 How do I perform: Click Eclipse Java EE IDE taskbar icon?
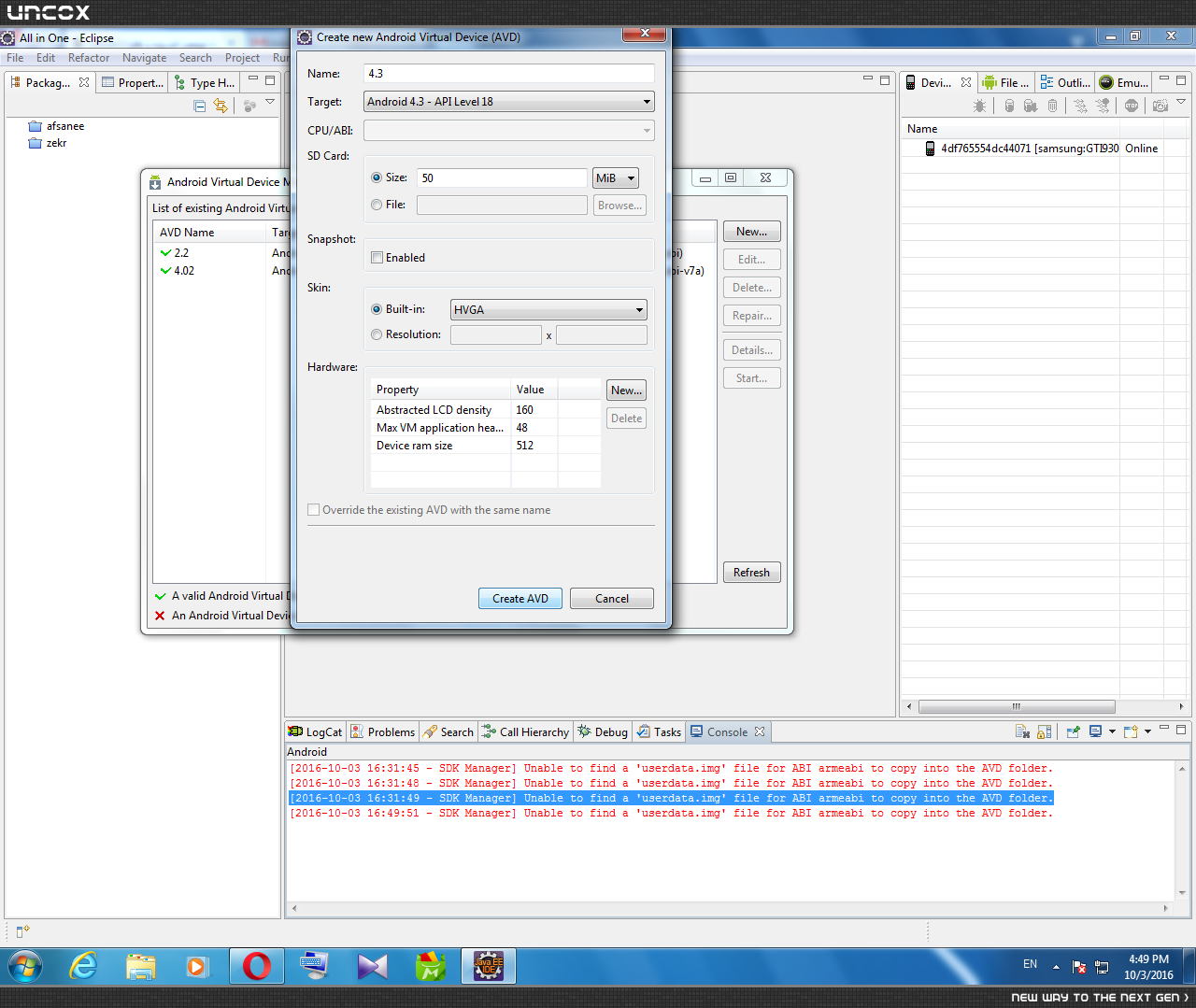[x=489, y=966]
